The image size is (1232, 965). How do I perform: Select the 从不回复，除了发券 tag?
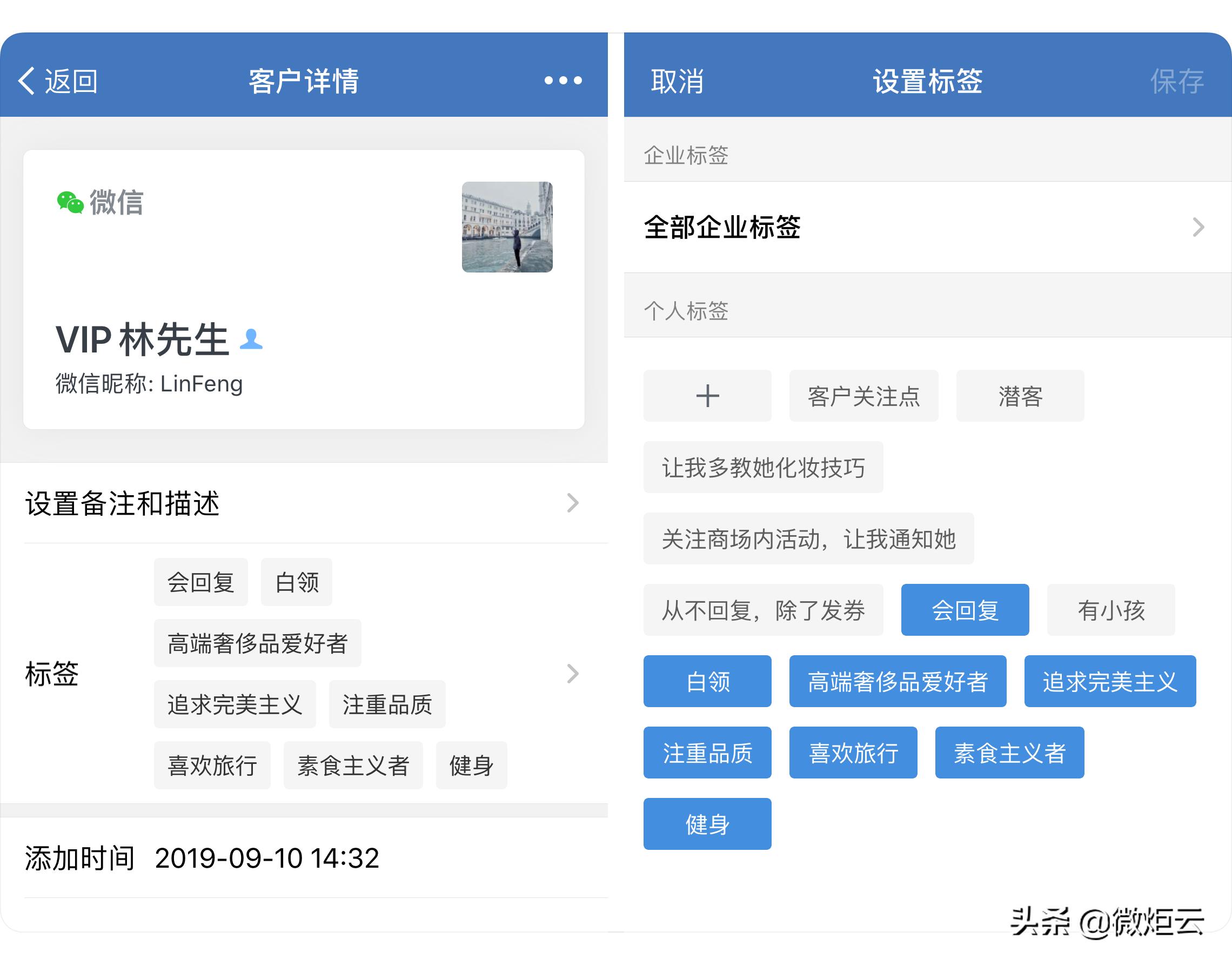[764, 610]
